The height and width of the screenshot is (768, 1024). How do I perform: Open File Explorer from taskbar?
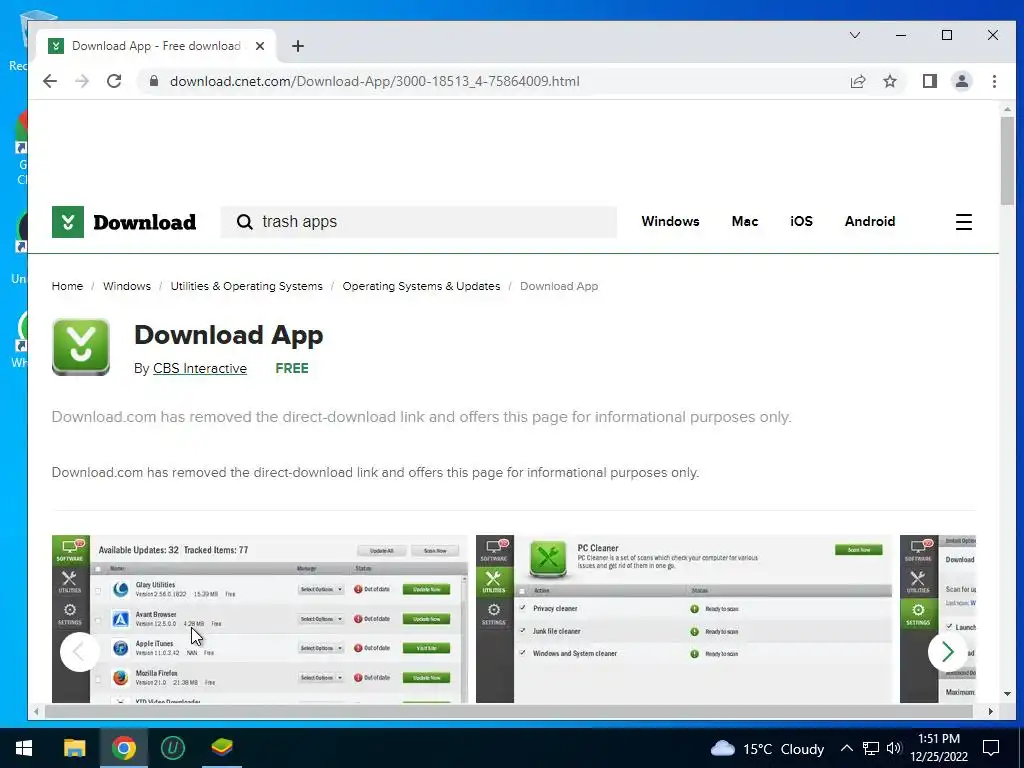[x=74, y=748]
